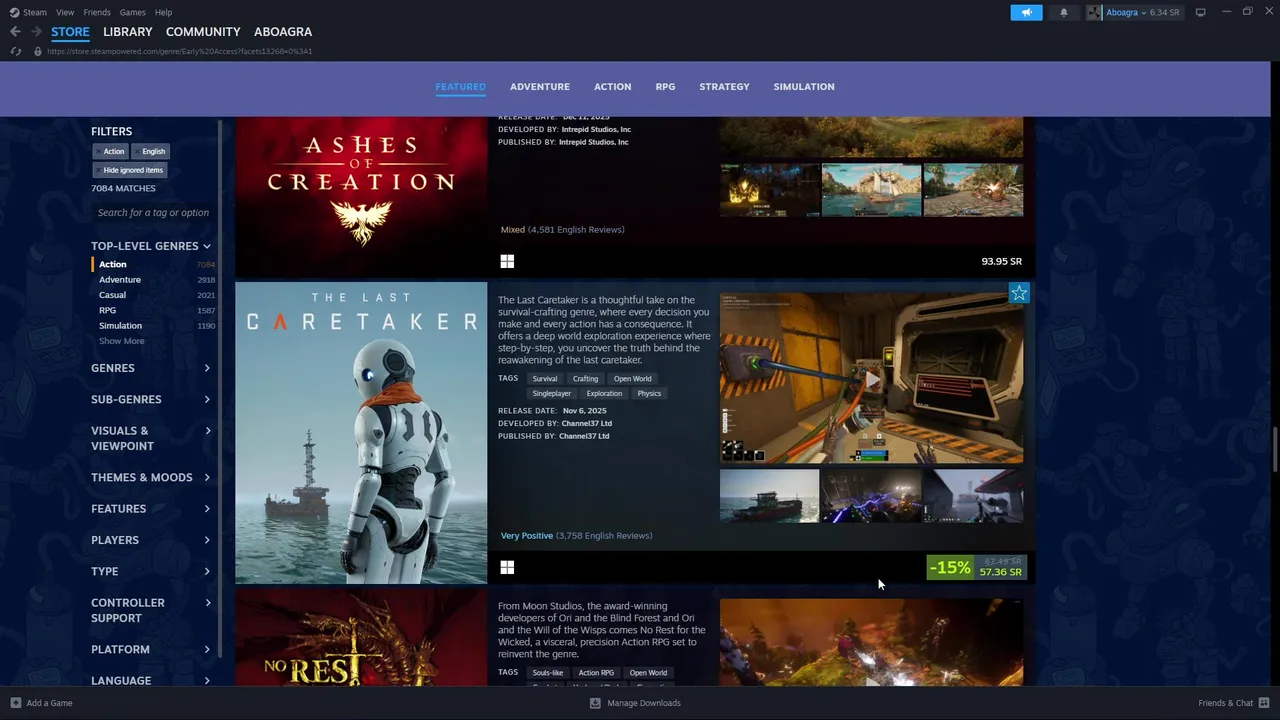Open Channel37 Ltd developer link
Image resolution: width=1280 pixels, height=720 pixels.
click(586, 423)
